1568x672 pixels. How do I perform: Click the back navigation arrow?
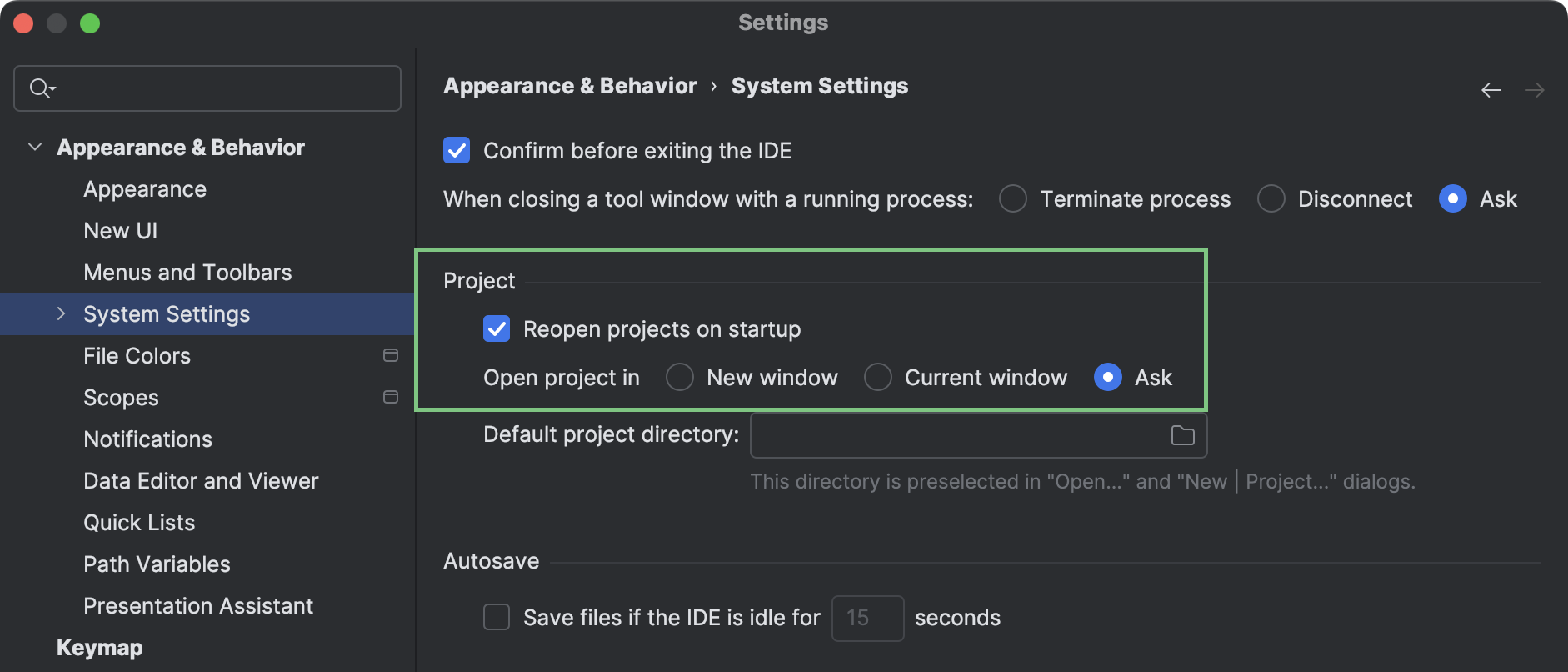pyautogui.click(x=1491, y=89)
